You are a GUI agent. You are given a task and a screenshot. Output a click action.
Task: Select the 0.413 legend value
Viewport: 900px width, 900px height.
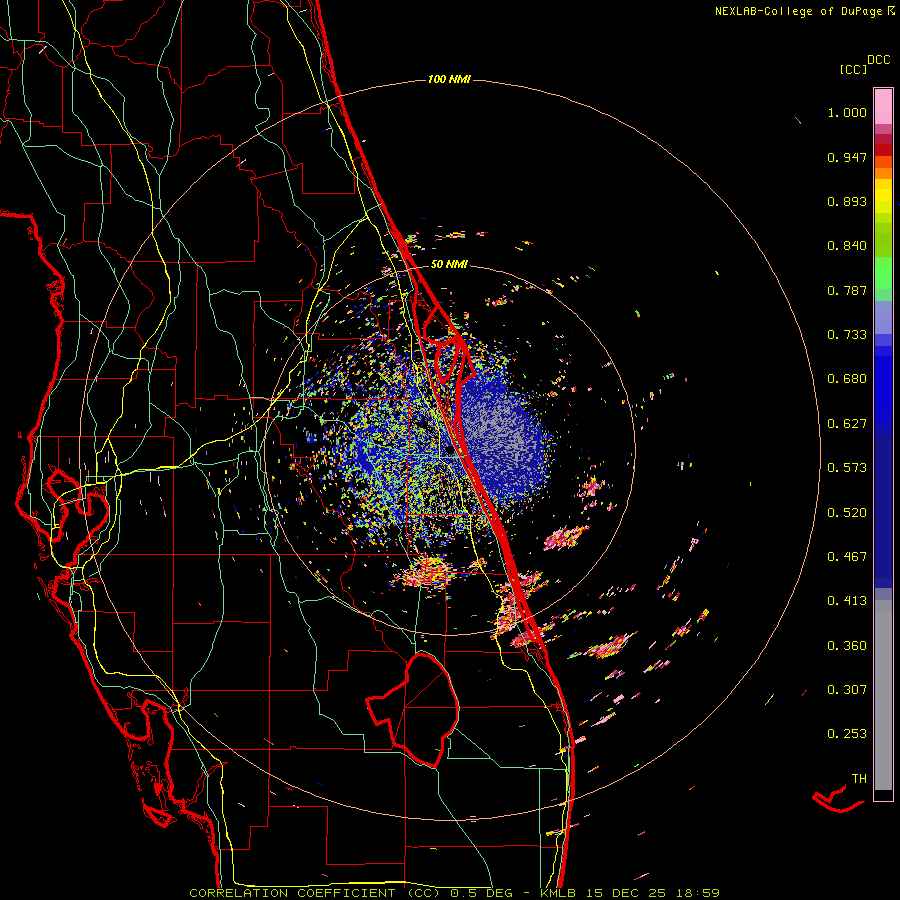click(847, 601)
